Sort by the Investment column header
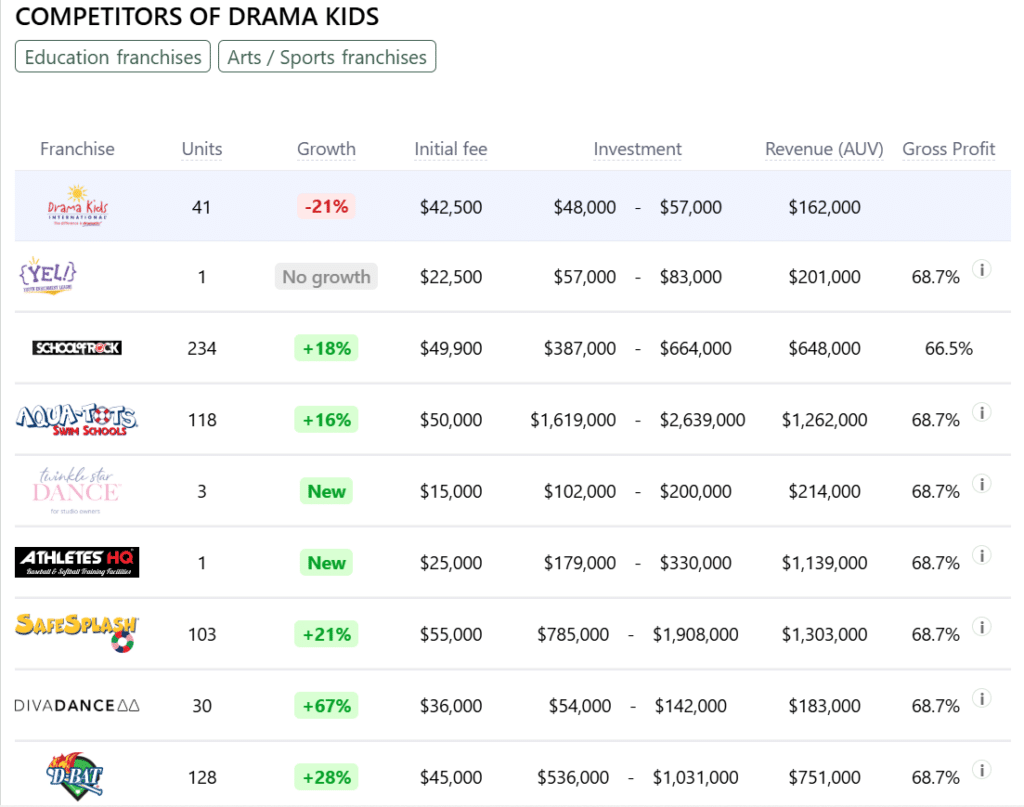This screenshot has width=1024, height=807. click(x=637, y=149)
